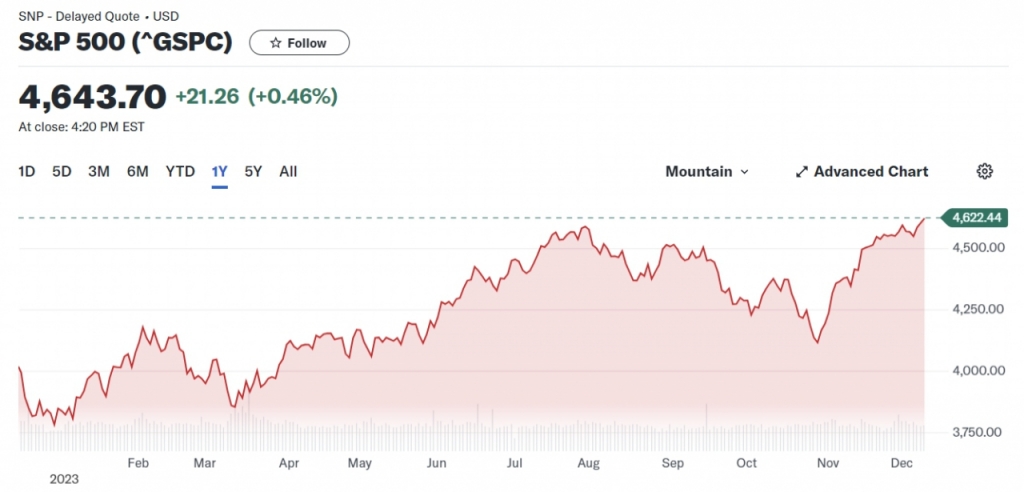1024x492 pixels.
Task: Select the All time range
Action: [x=288, y=171]
